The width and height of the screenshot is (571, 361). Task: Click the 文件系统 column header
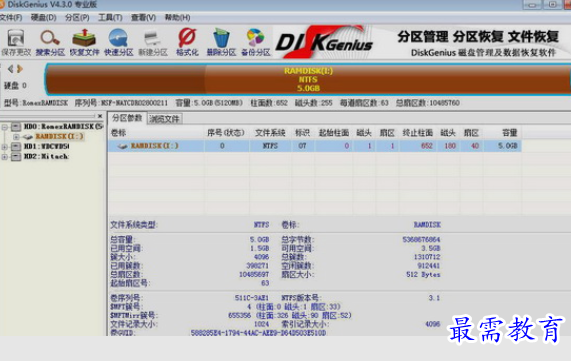(x=270, y=133)
